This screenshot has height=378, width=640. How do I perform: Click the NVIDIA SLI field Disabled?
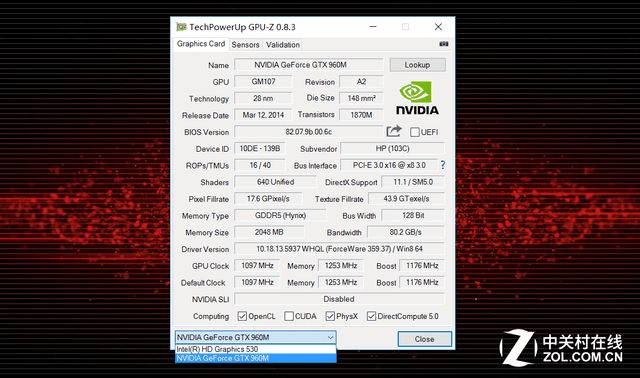[x=339, y=299]
